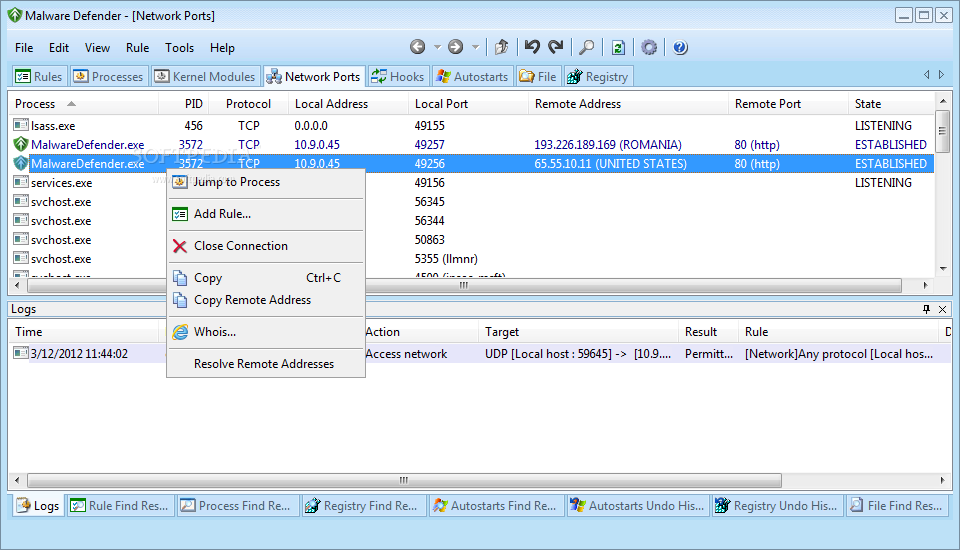Select the services.exe process row
Screen dimensions: 960x550
[x=471, y=183]
